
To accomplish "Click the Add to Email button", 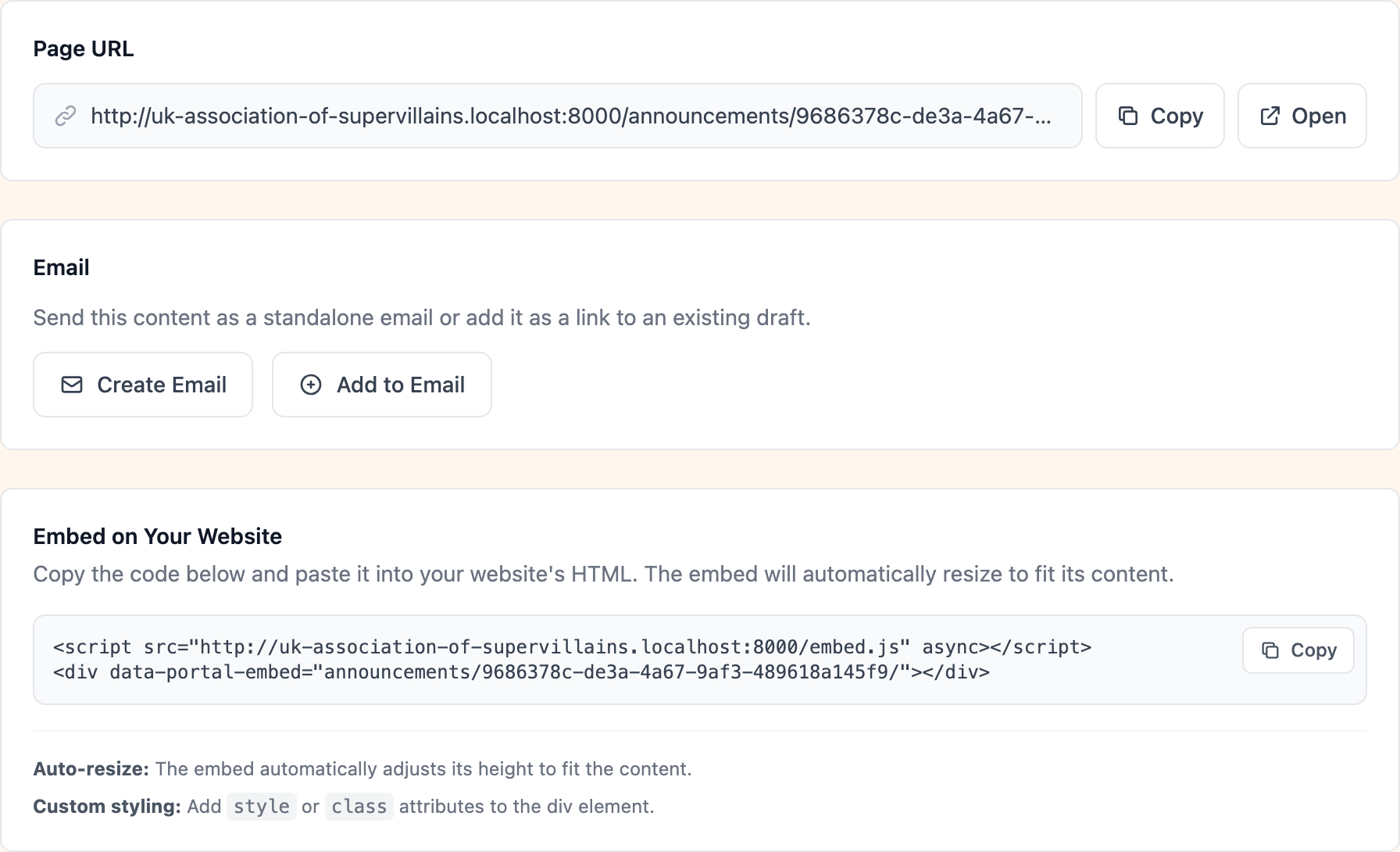I will [x=382, y=385].
